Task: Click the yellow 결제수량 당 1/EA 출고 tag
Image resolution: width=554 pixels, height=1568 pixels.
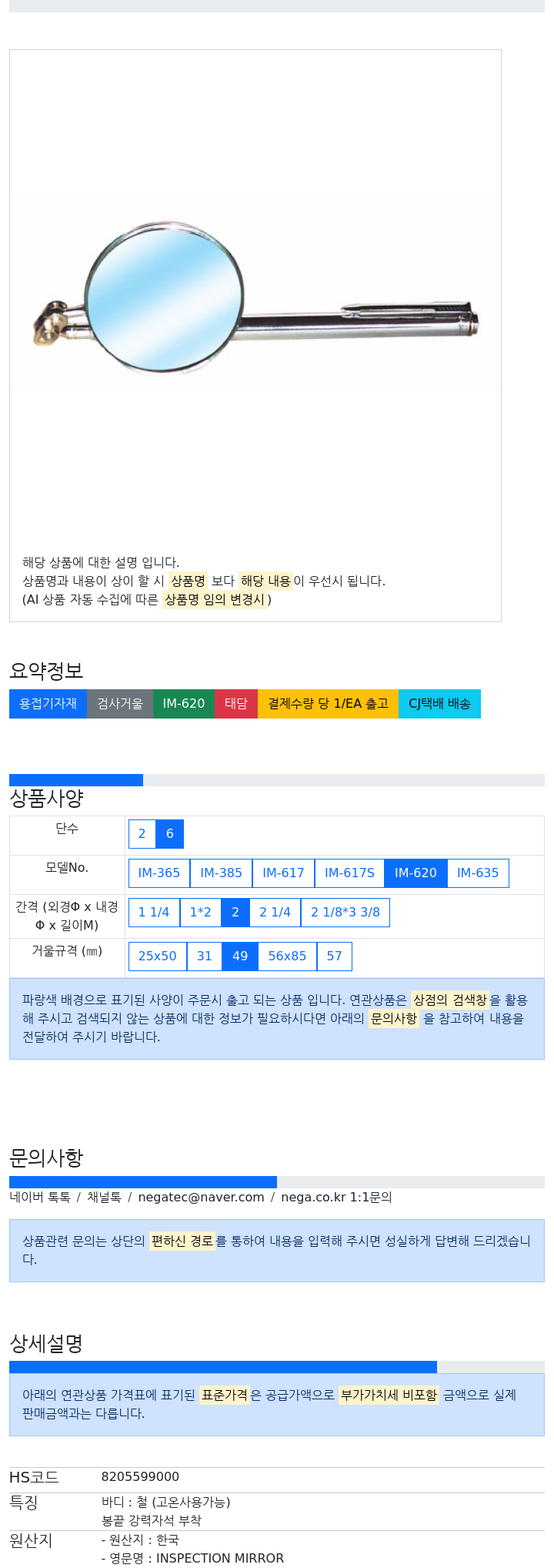Action: (328, 704)
